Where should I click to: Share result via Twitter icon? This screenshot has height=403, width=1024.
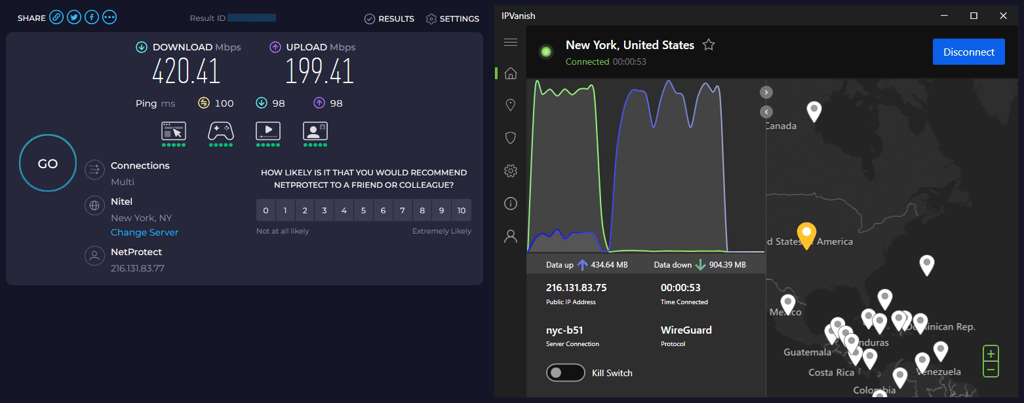(74, 18)
